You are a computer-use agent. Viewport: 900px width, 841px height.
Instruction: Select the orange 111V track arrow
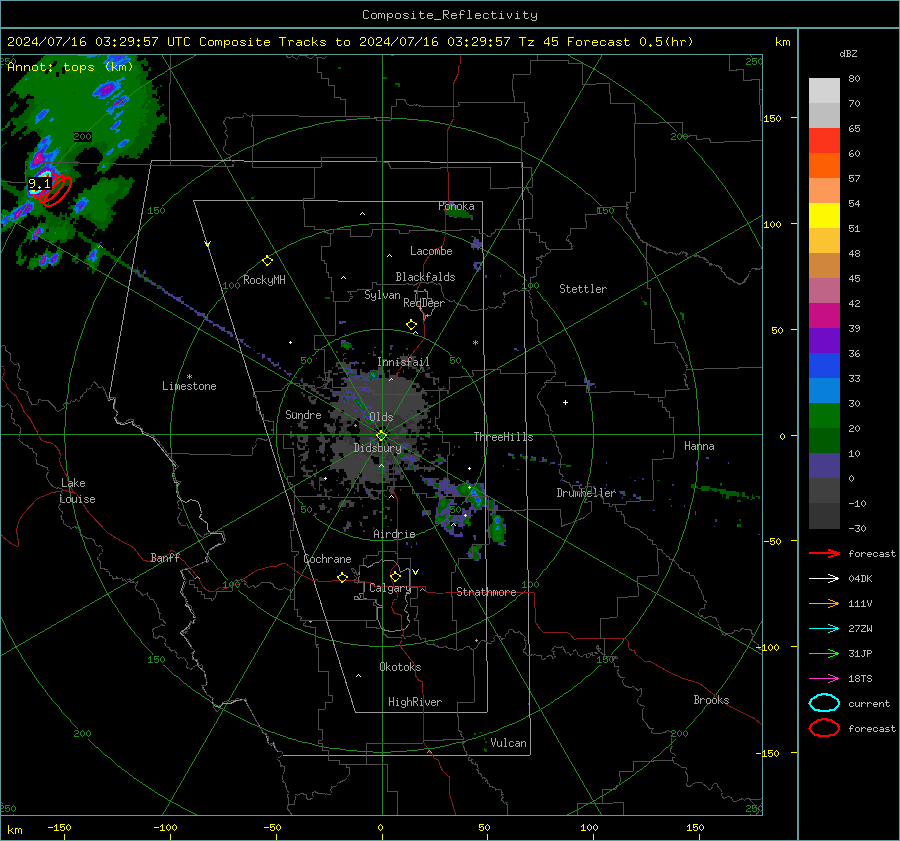point(824,603)
